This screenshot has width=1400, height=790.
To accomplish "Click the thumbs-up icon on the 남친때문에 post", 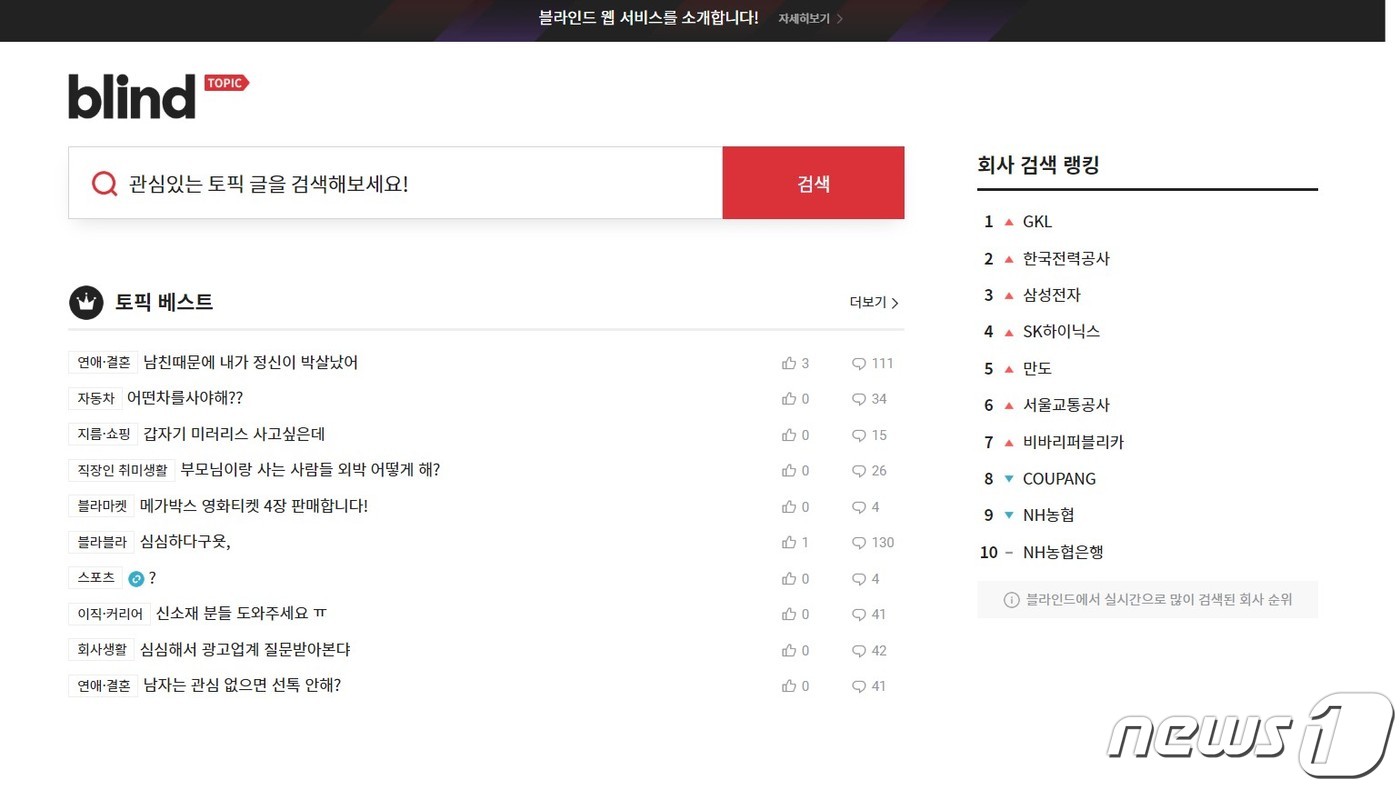I will (789, 363).
